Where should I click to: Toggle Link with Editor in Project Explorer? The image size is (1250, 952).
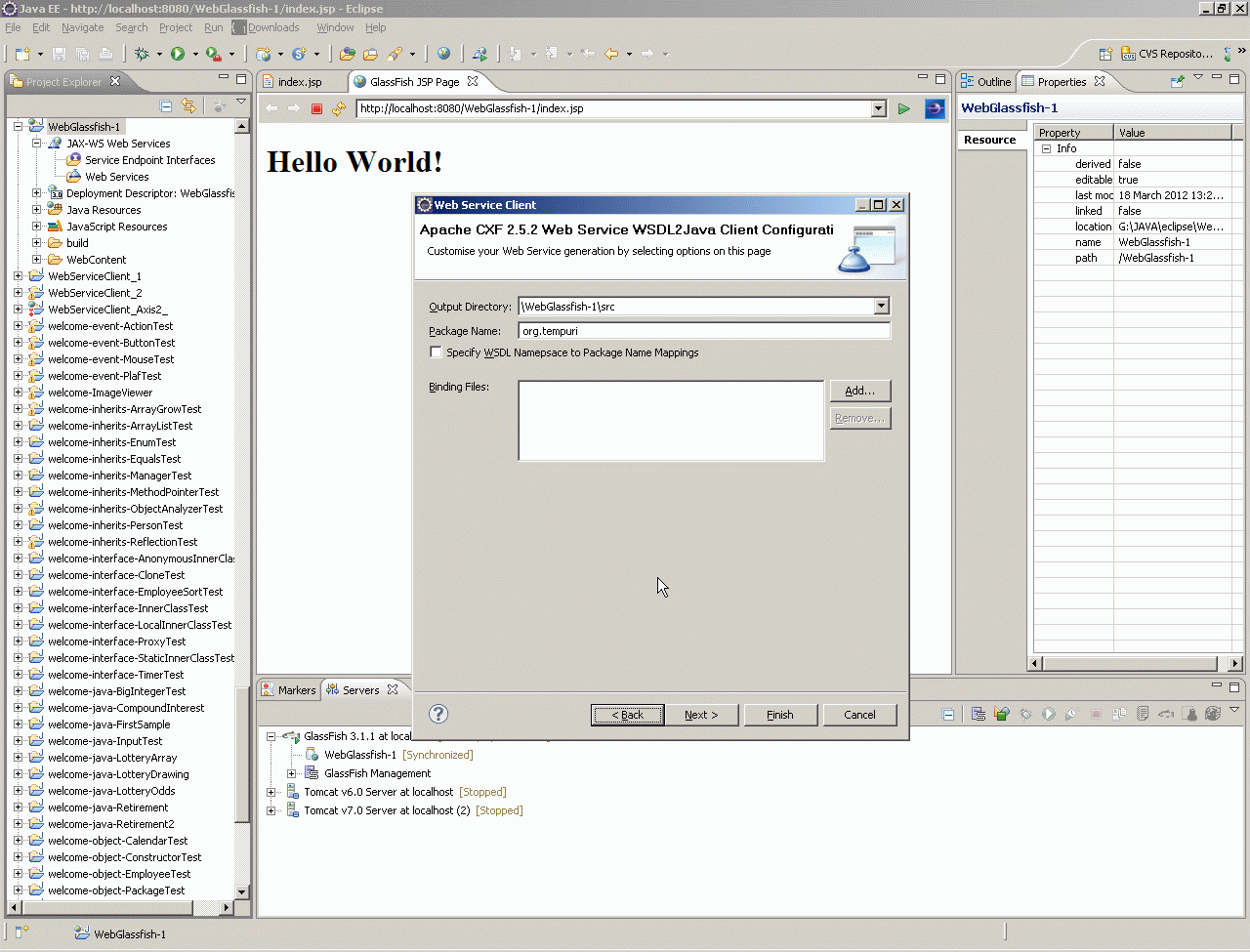coord(188,106)
